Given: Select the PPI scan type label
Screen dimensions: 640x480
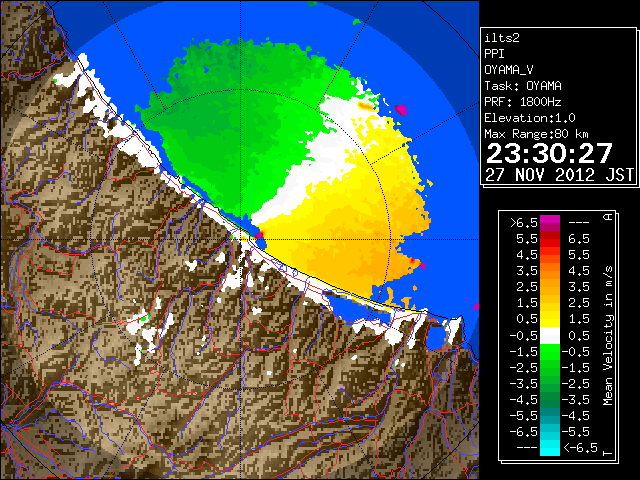Looking at the screenshot, I should click(x=494, y=54).
